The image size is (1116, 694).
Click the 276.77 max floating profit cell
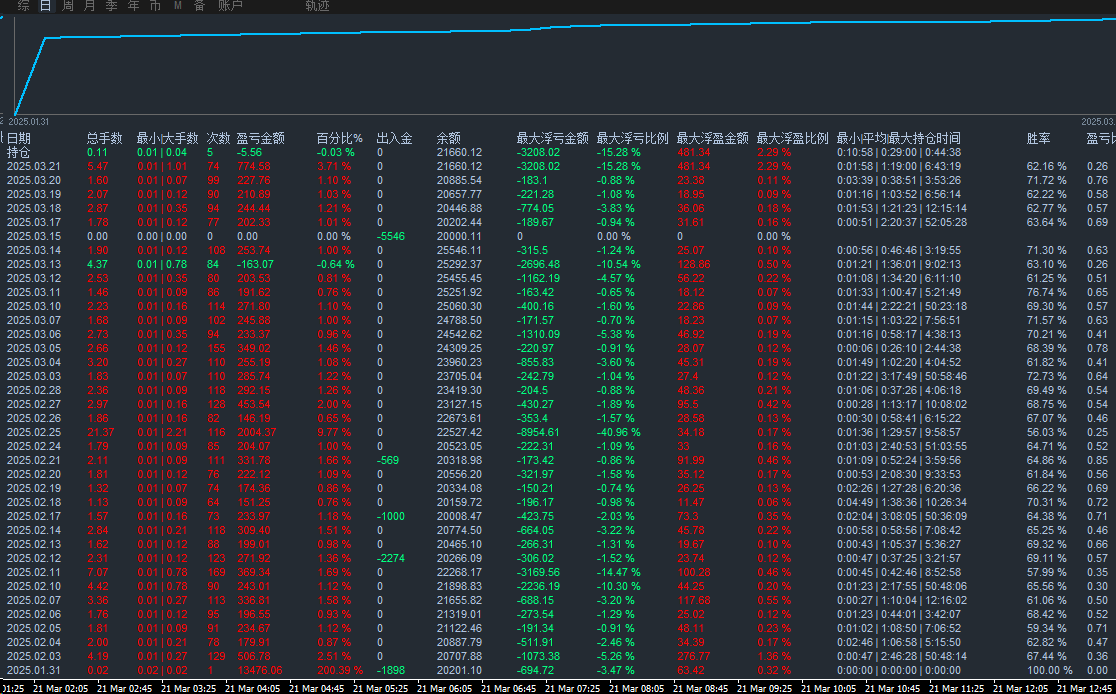tap(694, 656)
